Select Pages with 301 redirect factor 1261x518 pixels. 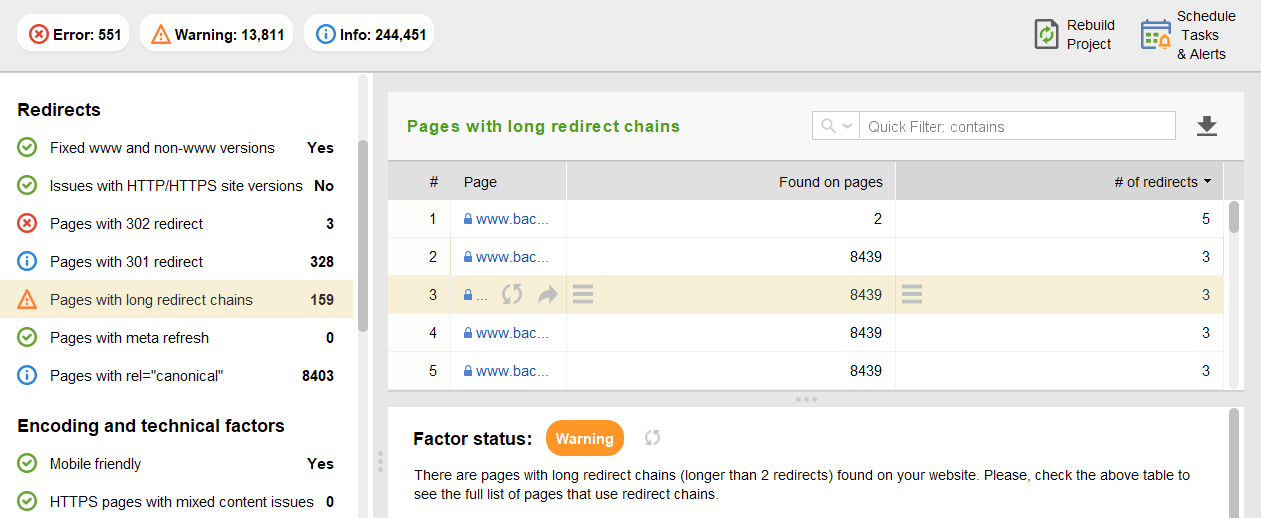pyautogui.click(x=176, y=262)
